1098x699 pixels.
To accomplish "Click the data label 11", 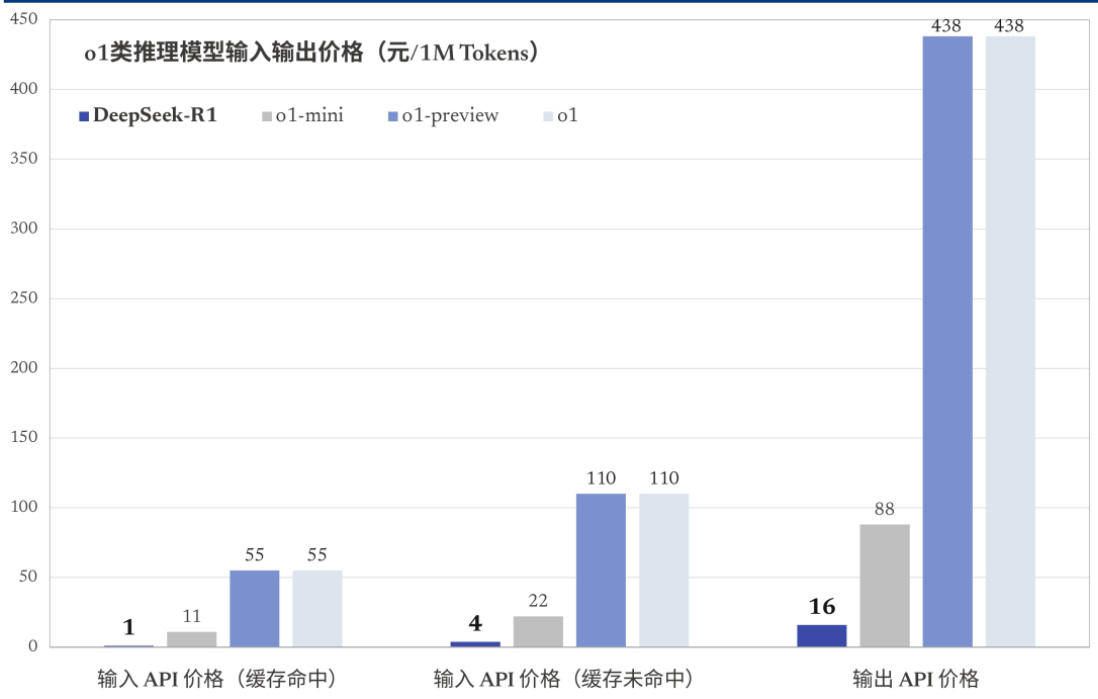I will point(192,616).
